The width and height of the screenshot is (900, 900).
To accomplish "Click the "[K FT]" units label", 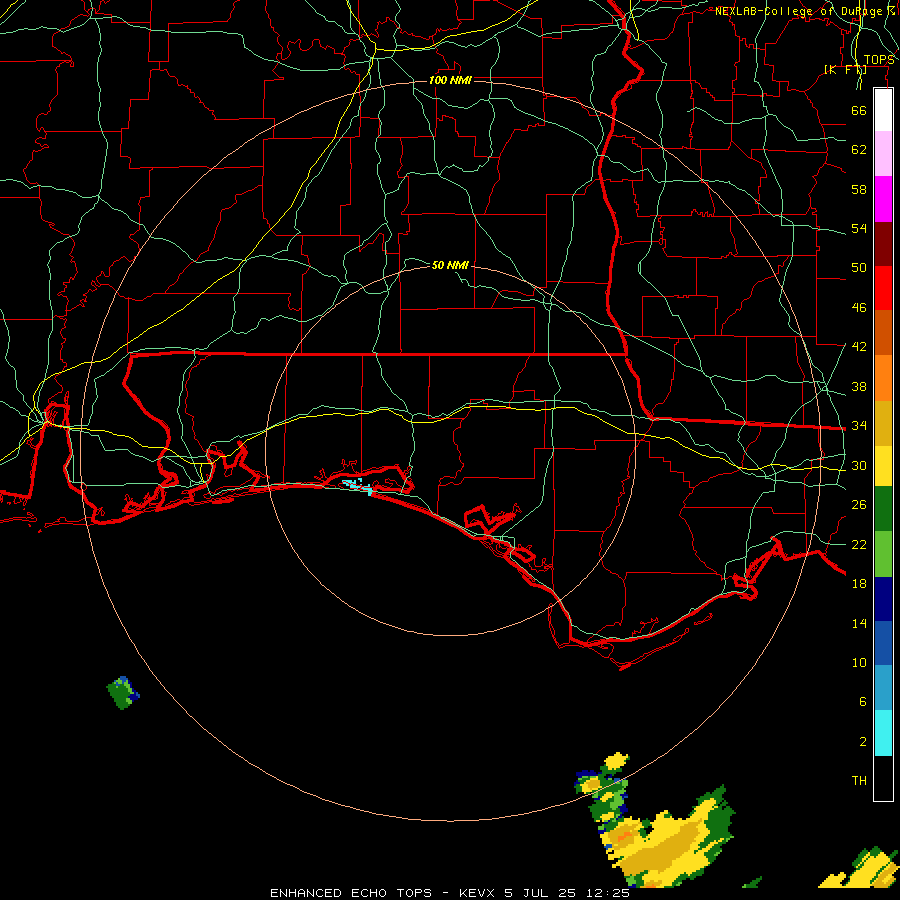I will (x=845, y=70).
